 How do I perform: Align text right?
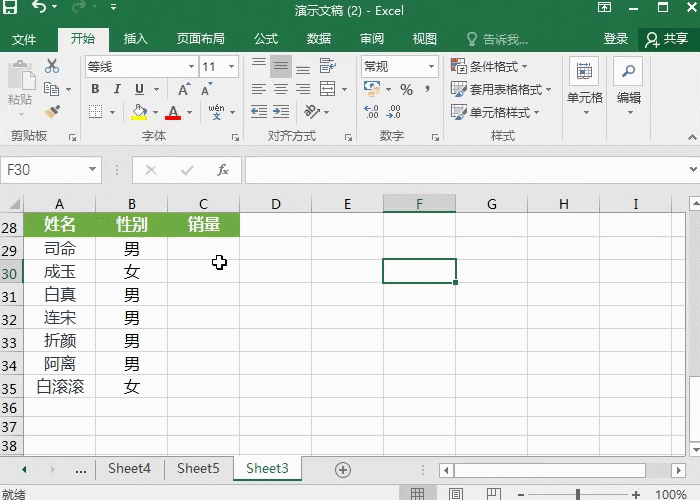[303, 89]
